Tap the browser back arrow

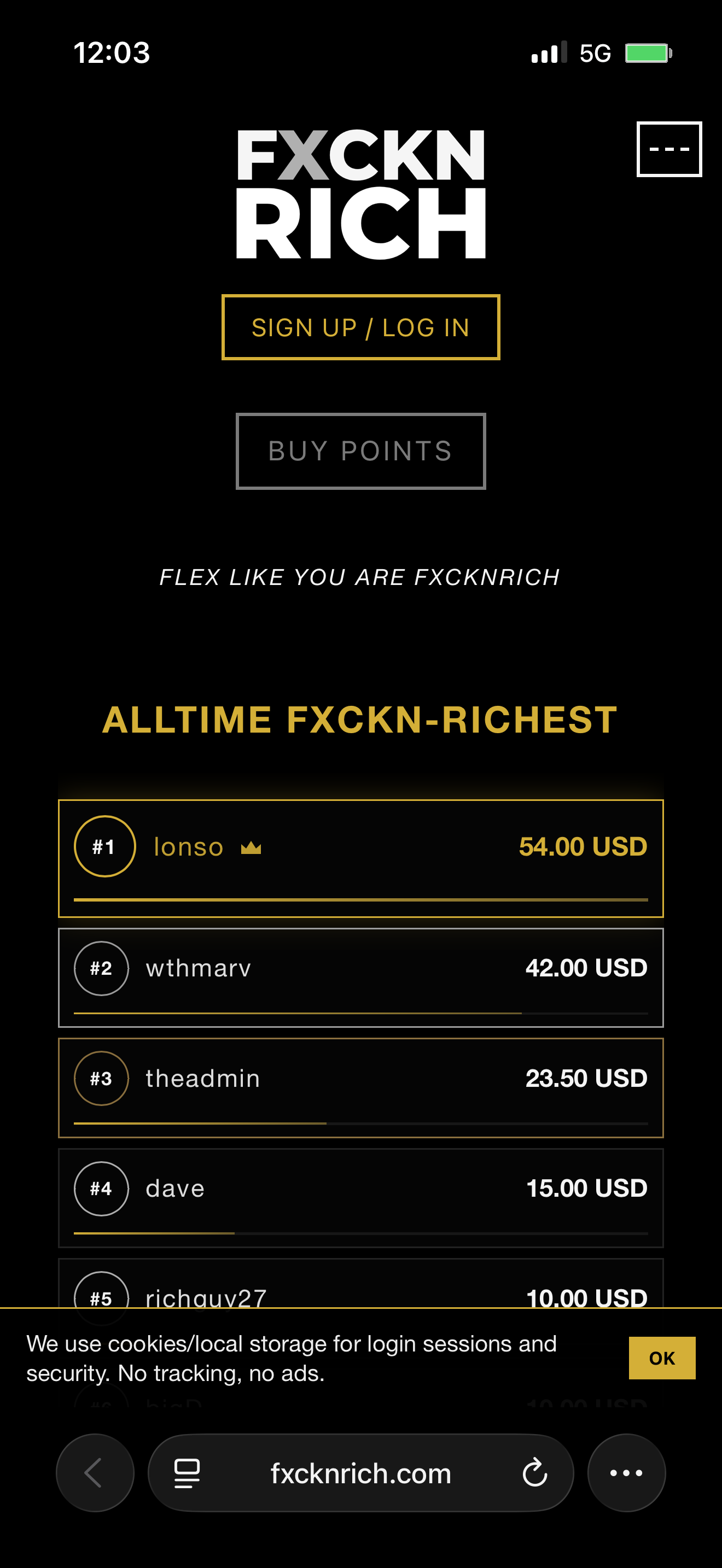[x=95, y=1472]
